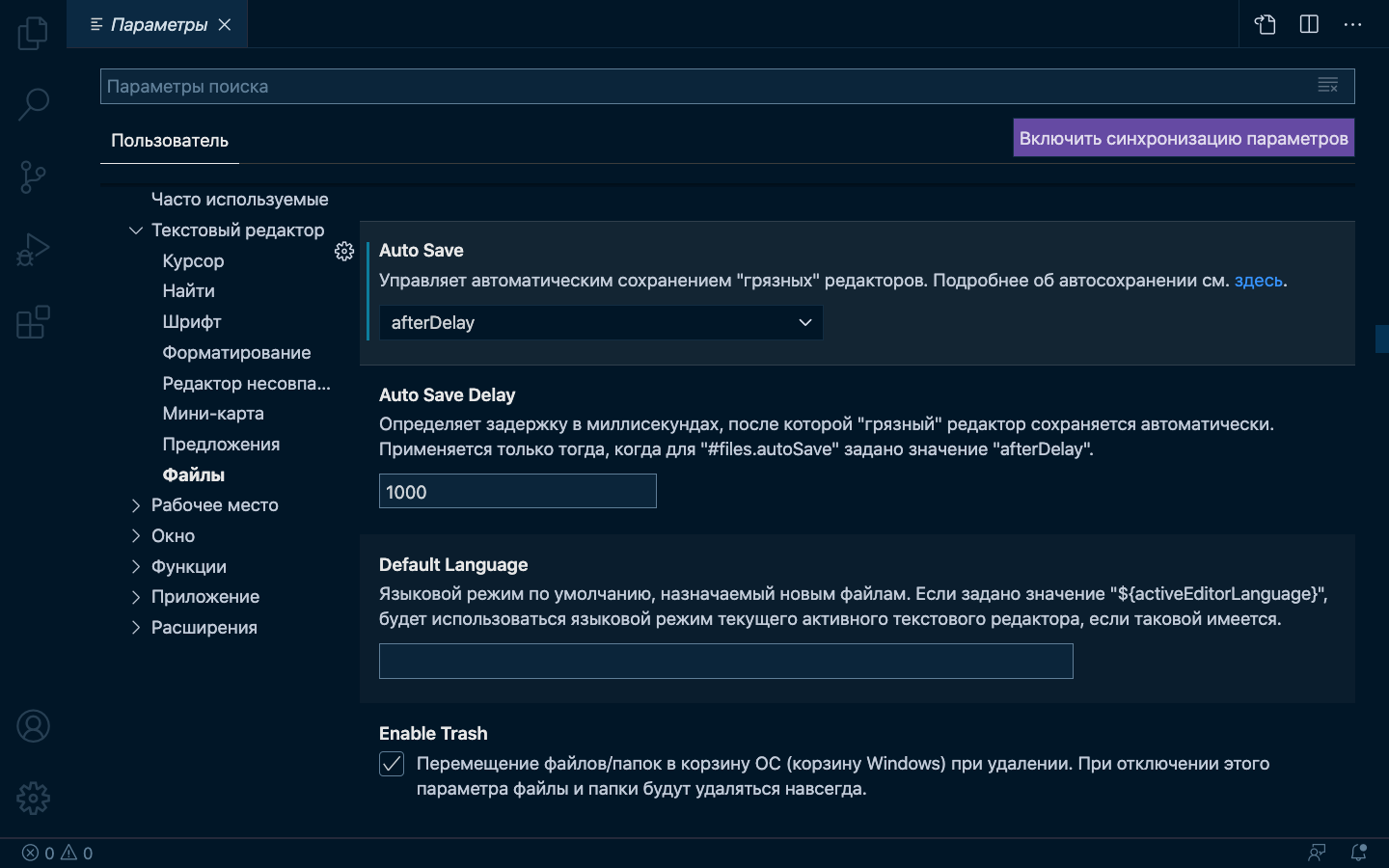
Task: Open the Explorer view in activity bar
Action: pyautogui.click(x=33, y=33)
